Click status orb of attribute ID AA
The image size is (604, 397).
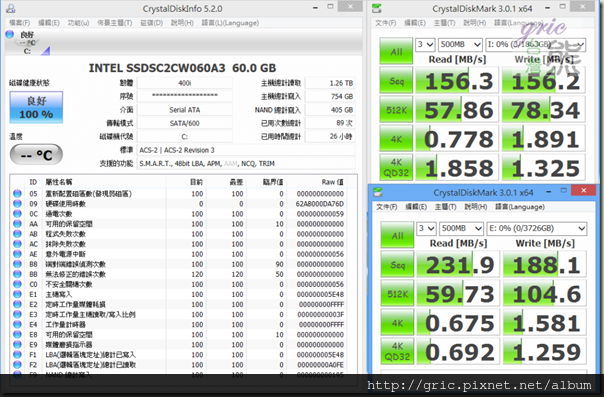click(x=17, y=224)
